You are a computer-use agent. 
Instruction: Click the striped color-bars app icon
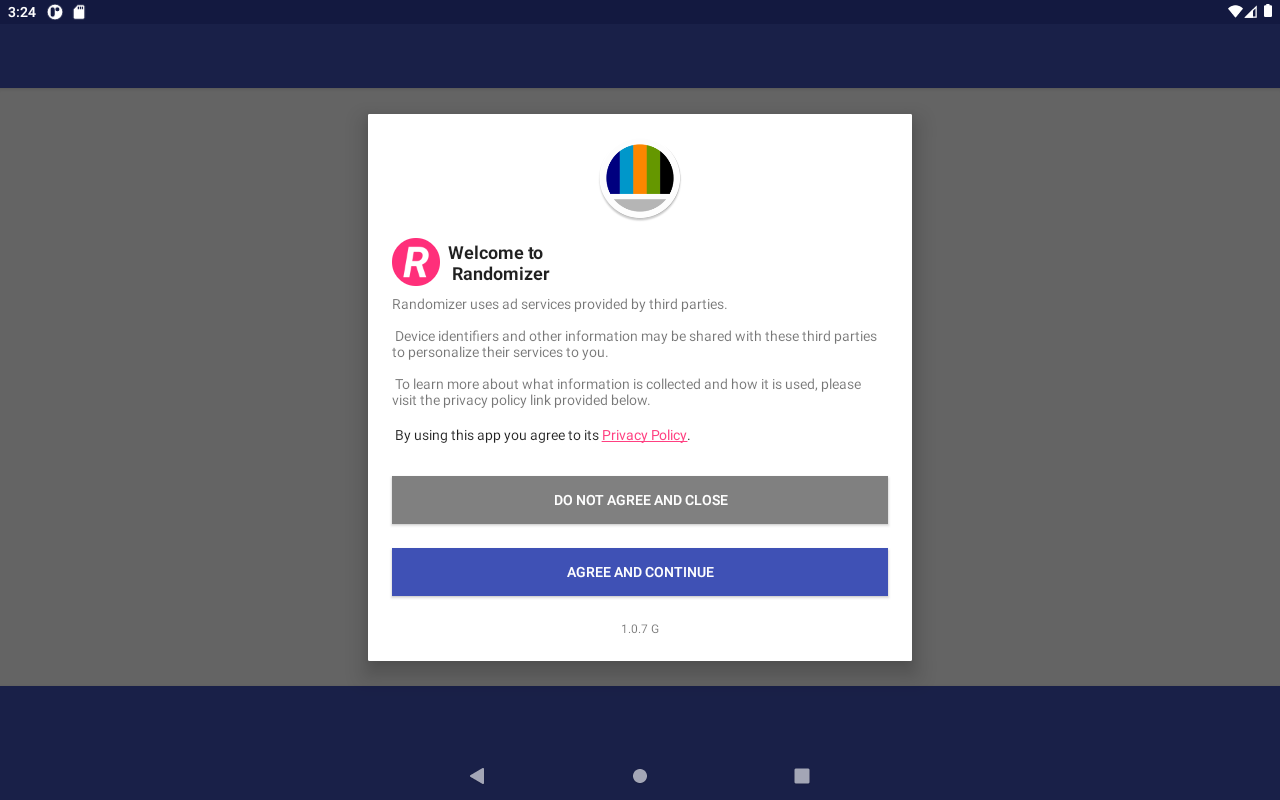click(640, 178)
